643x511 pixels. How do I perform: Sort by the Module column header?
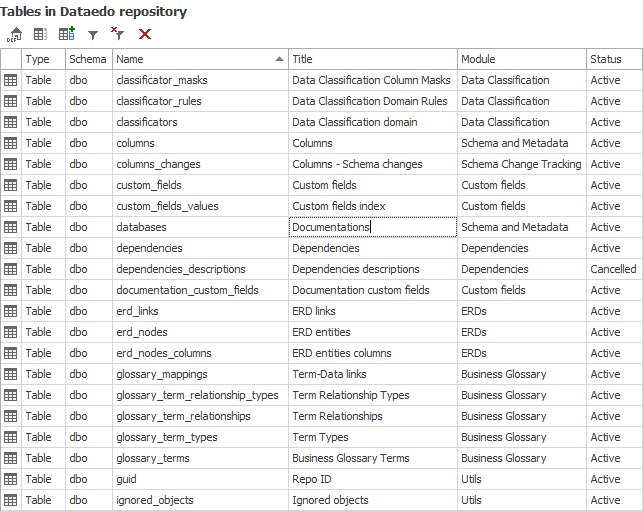521,59
